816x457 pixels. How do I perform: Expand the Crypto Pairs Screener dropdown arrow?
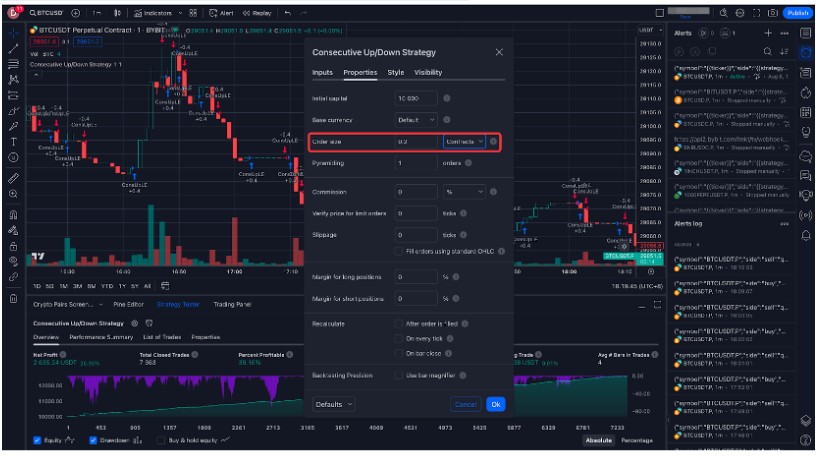[100, 304]
